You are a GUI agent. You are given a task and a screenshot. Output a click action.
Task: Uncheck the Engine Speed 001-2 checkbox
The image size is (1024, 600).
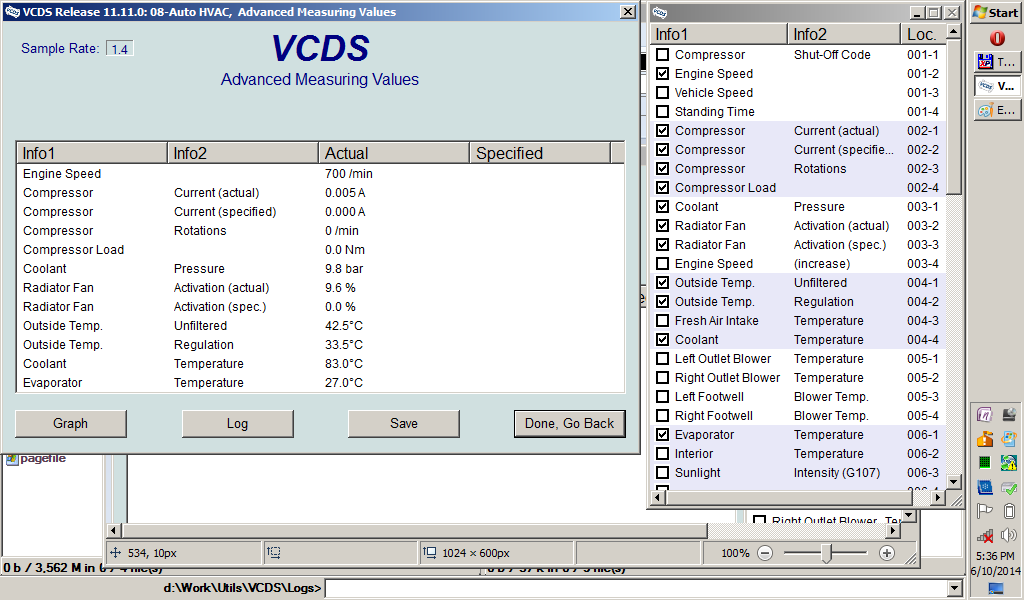pos(662,74)
